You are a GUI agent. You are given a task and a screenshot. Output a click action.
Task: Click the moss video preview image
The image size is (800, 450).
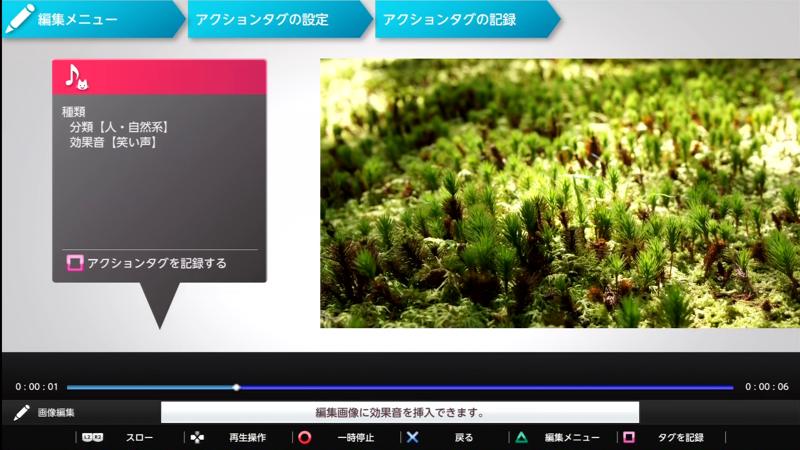(560, 193)
